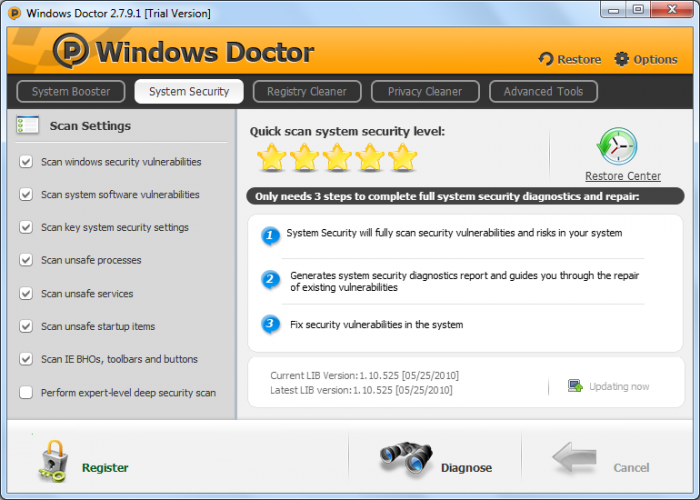The height and width of the screenshot is (500, 700).
Task: Click the Diagnose binoculars icon
Action: click(406, 458)
